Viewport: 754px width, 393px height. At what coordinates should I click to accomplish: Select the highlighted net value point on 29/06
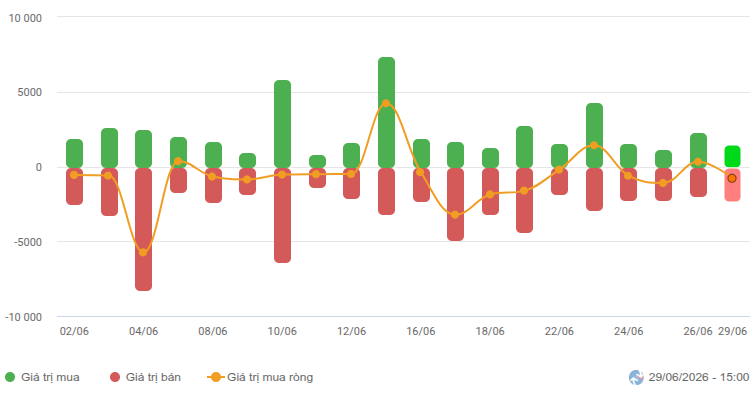(732, 178)
